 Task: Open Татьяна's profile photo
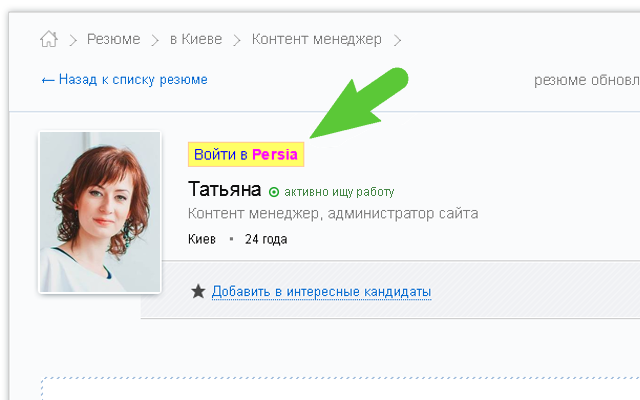(99, 212)
